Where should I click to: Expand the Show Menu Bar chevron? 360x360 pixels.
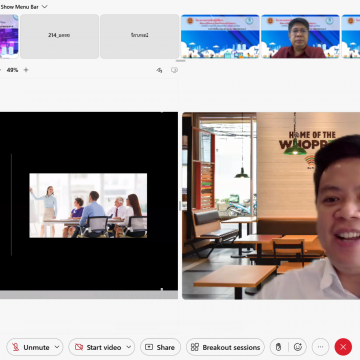pos(45,7)
